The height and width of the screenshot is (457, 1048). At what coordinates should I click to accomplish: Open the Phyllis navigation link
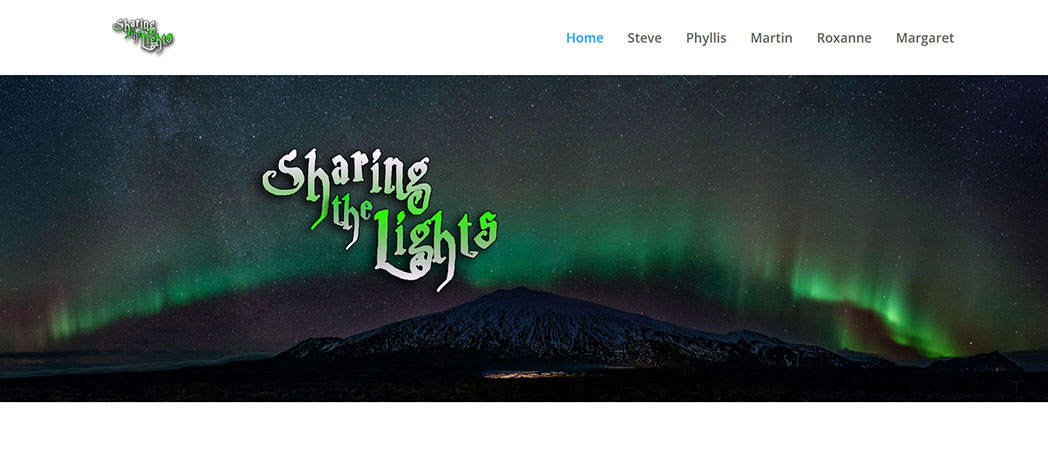click(706, 38)
